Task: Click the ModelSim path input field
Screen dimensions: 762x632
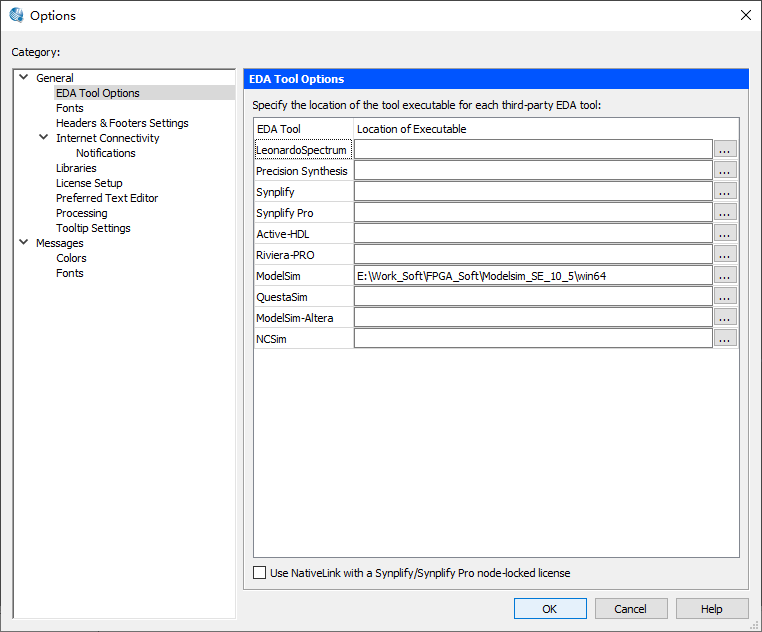Action: coord(533,276)
